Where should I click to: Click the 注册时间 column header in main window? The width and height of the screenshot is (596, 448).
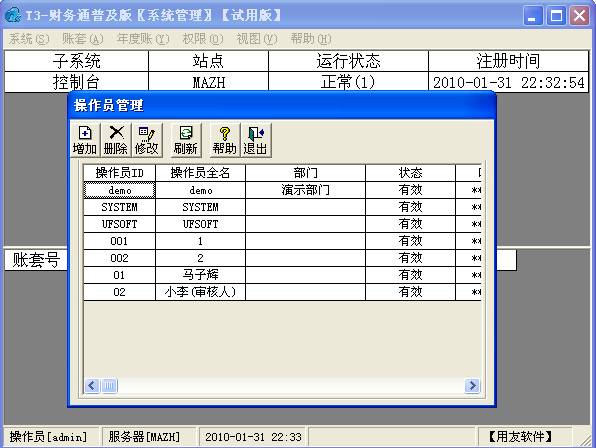[509, 61]
